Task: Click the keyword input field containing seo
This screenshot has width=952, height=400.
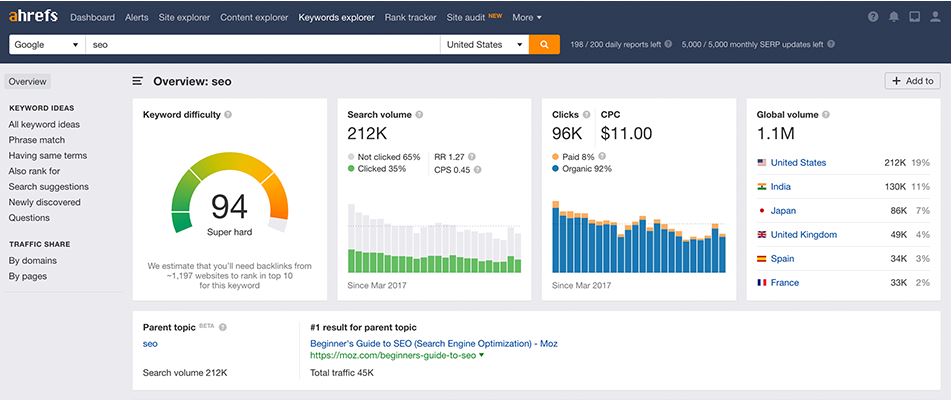Action: pos(263,44)
